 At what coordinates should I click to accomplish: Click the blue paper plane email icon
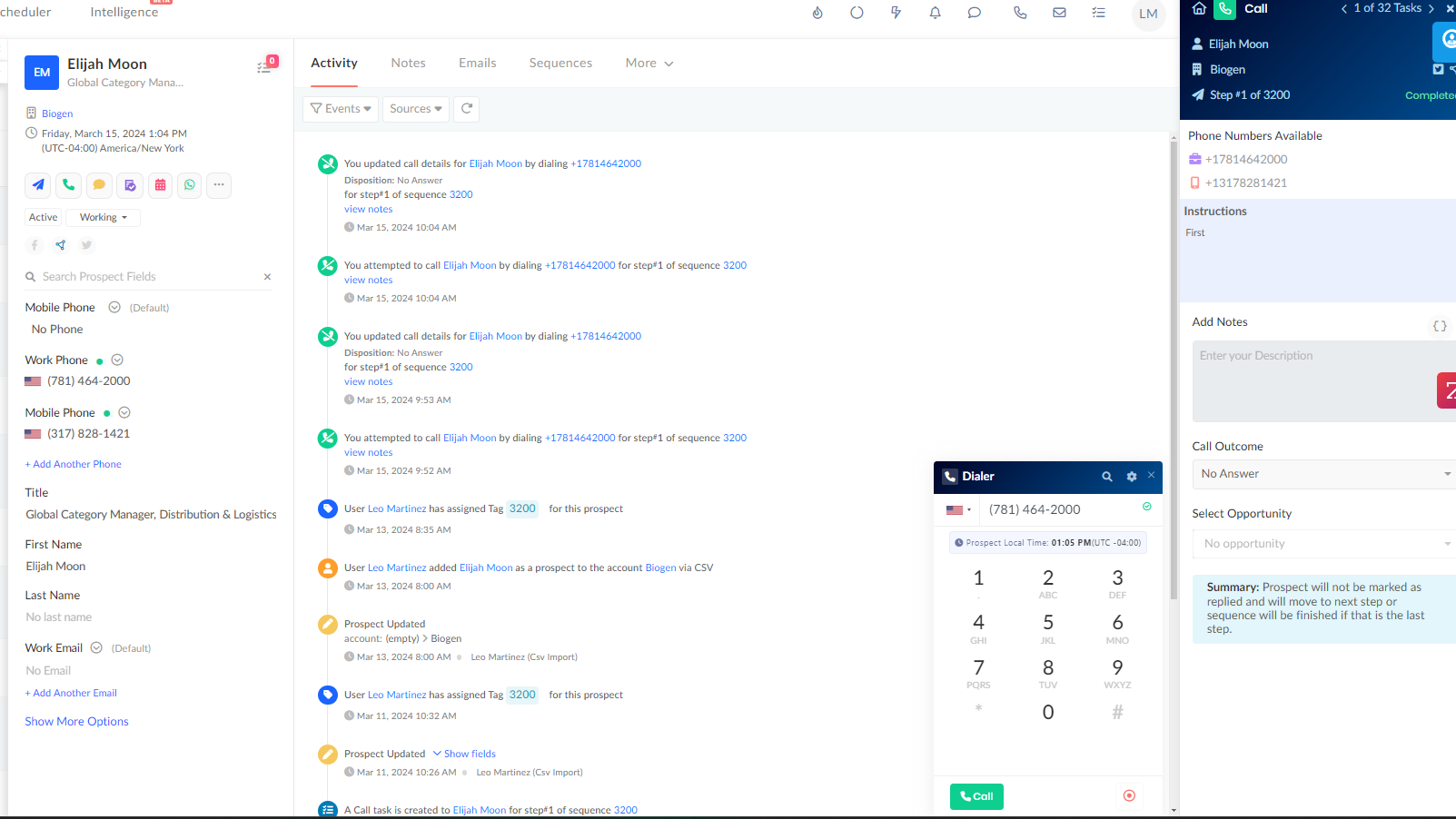(38, 185)
